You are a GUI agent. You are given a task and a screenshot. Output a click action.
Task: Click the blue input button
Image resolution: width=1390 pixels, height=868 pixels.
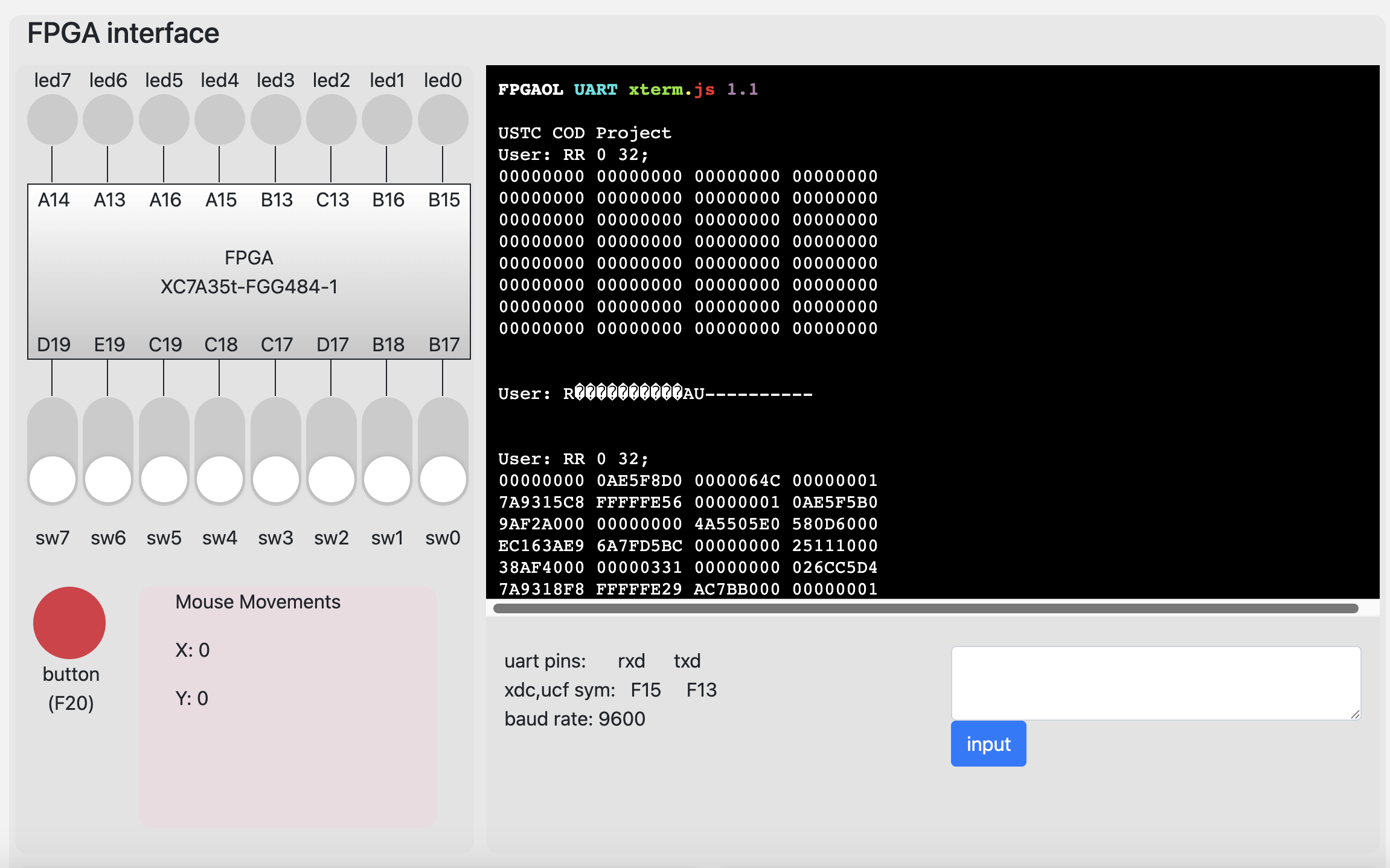tap(988, 744)
